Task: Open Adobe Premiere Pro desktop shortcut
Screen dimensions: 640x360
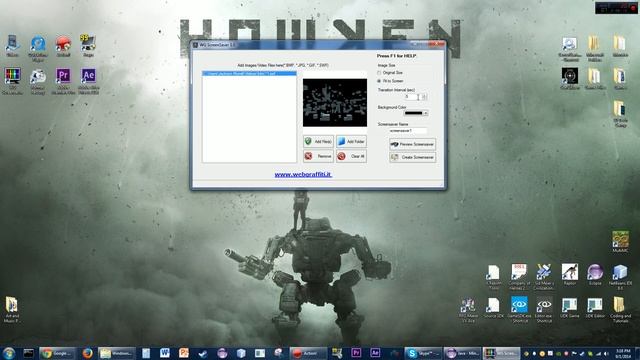Action: click(x=63, y=81)
